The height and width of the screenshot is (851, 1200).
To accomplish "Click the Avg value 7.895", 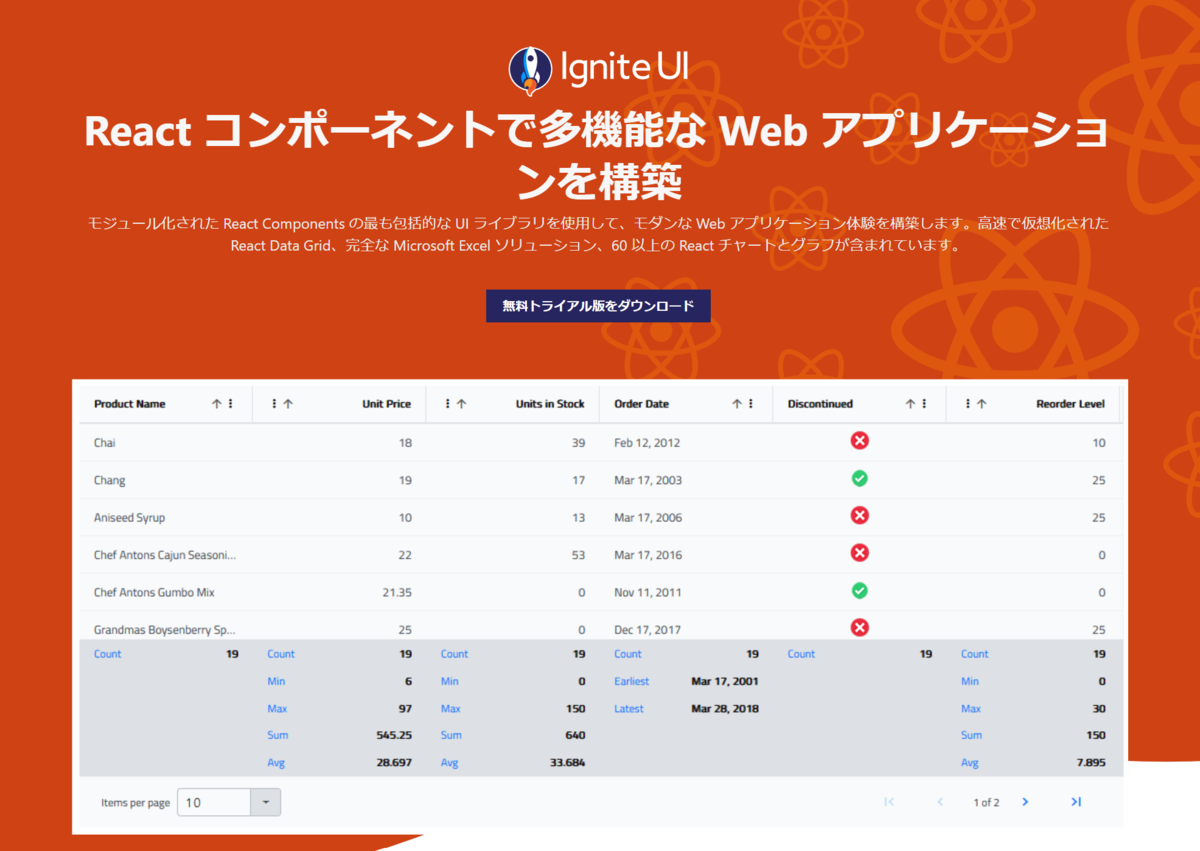I will click(1089, 763).
